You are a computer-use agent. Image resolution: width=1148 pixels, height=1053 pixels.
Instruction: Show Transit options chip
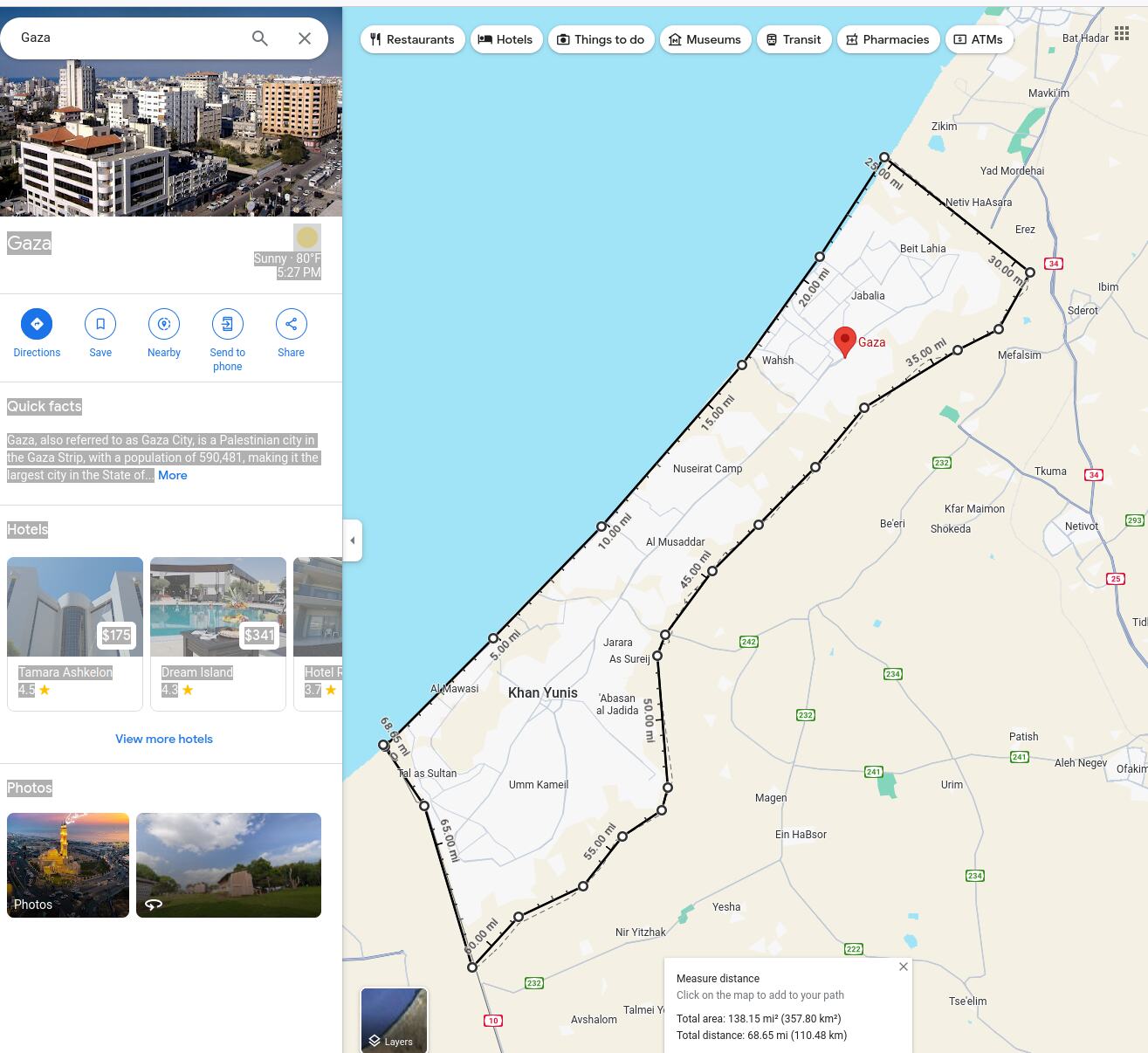coord(794,39)
